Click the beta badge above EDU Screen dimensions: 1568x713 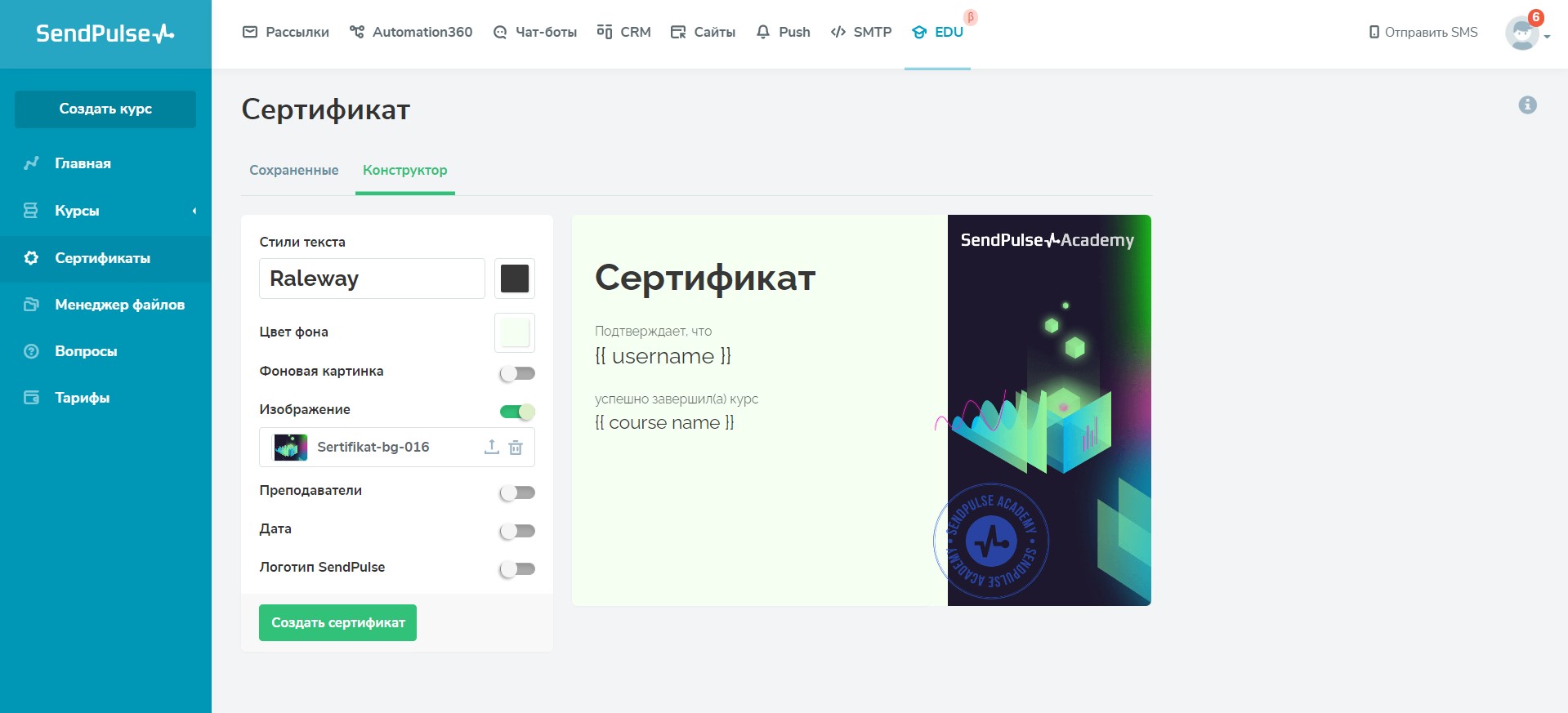(971, 17)
